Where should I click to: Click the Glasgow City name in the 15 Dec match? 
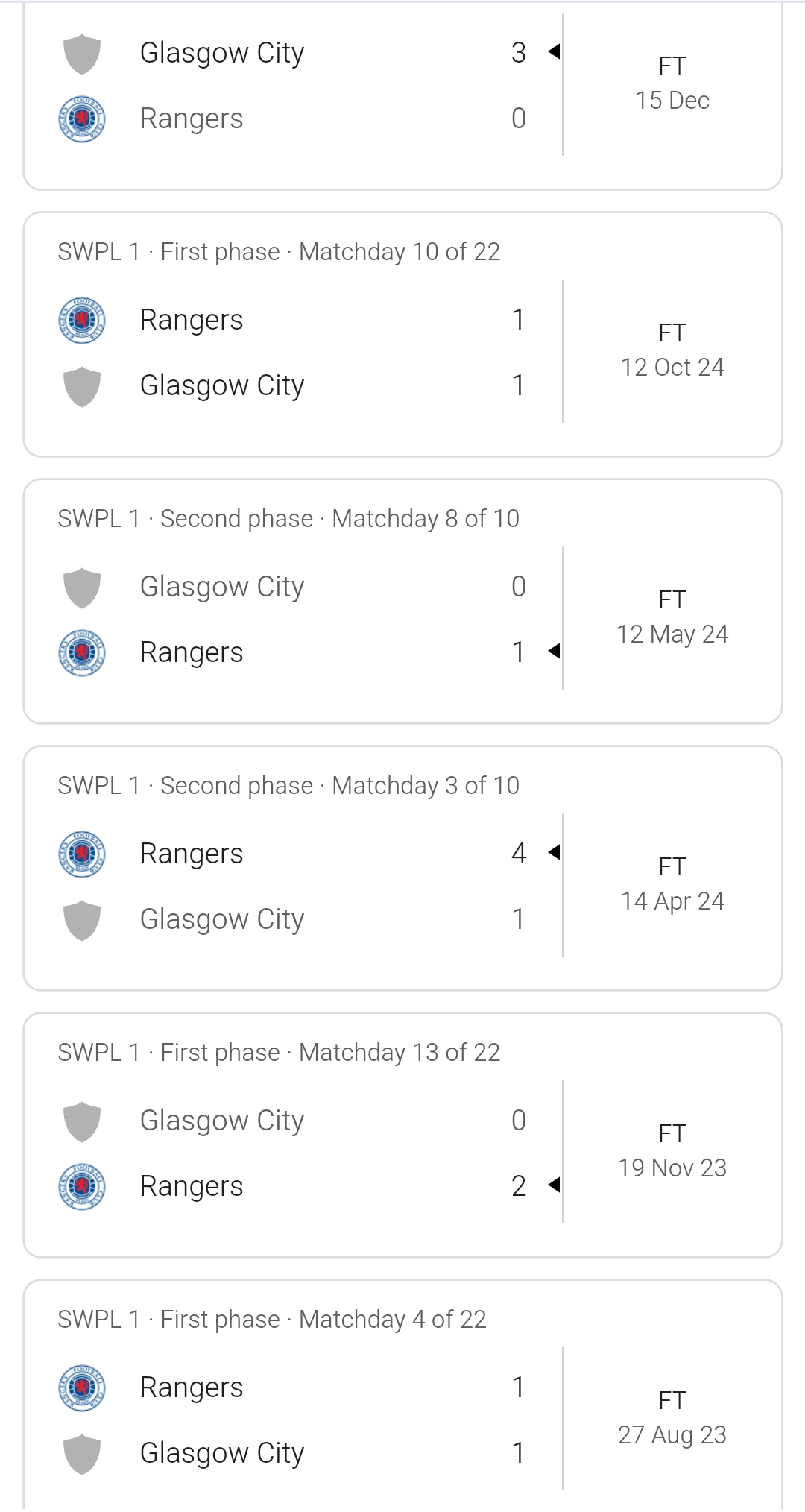pos(222,54)
